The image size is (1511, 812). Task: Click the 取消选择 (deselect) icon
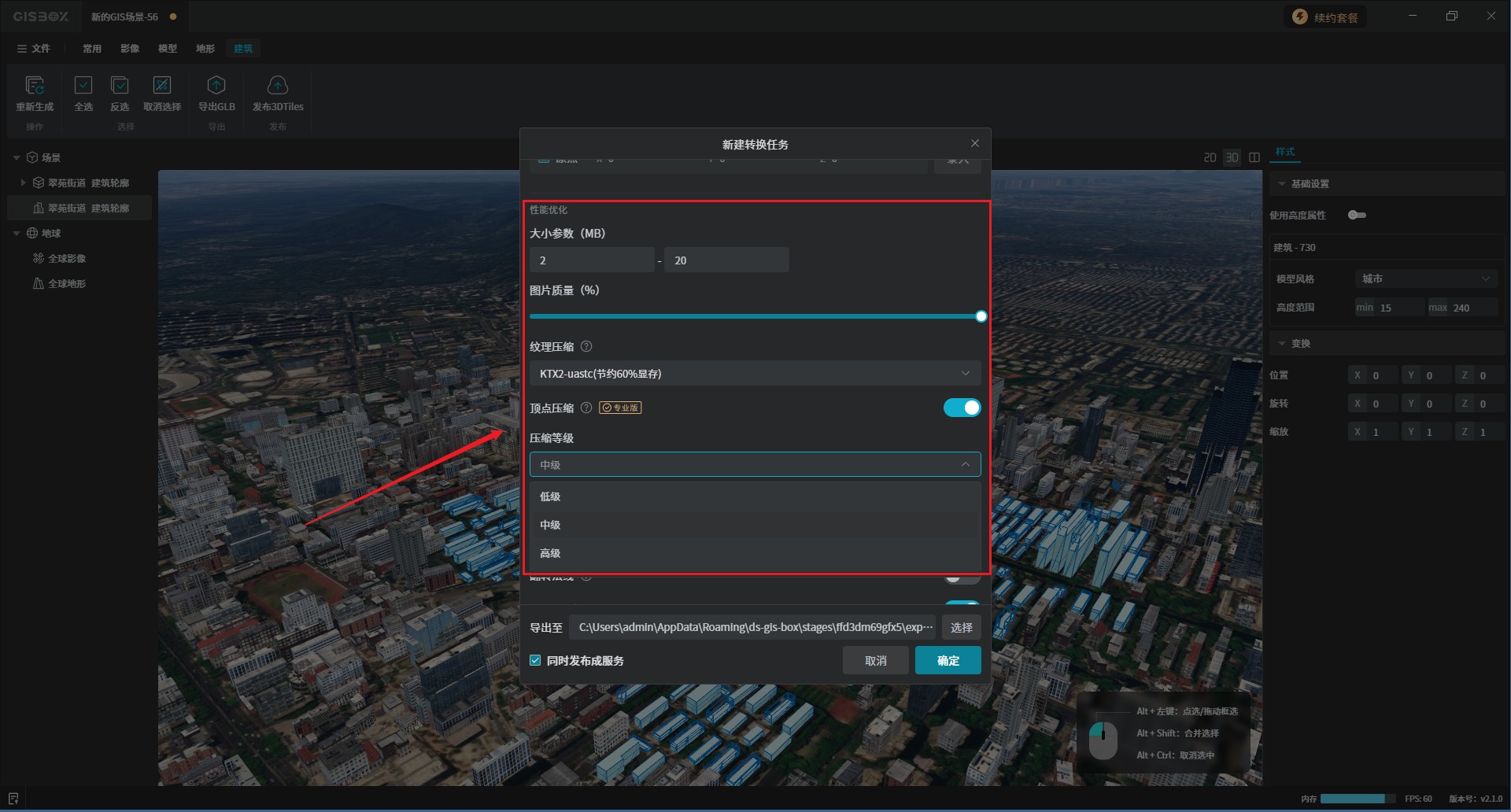(x=162, y=86)
